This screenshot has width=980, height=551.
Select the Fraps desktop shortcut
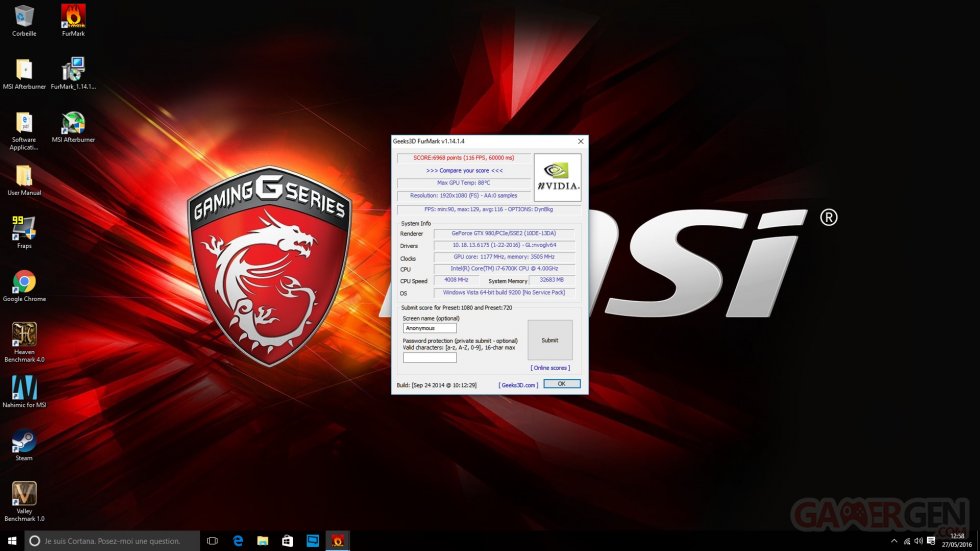coord(24,232)
